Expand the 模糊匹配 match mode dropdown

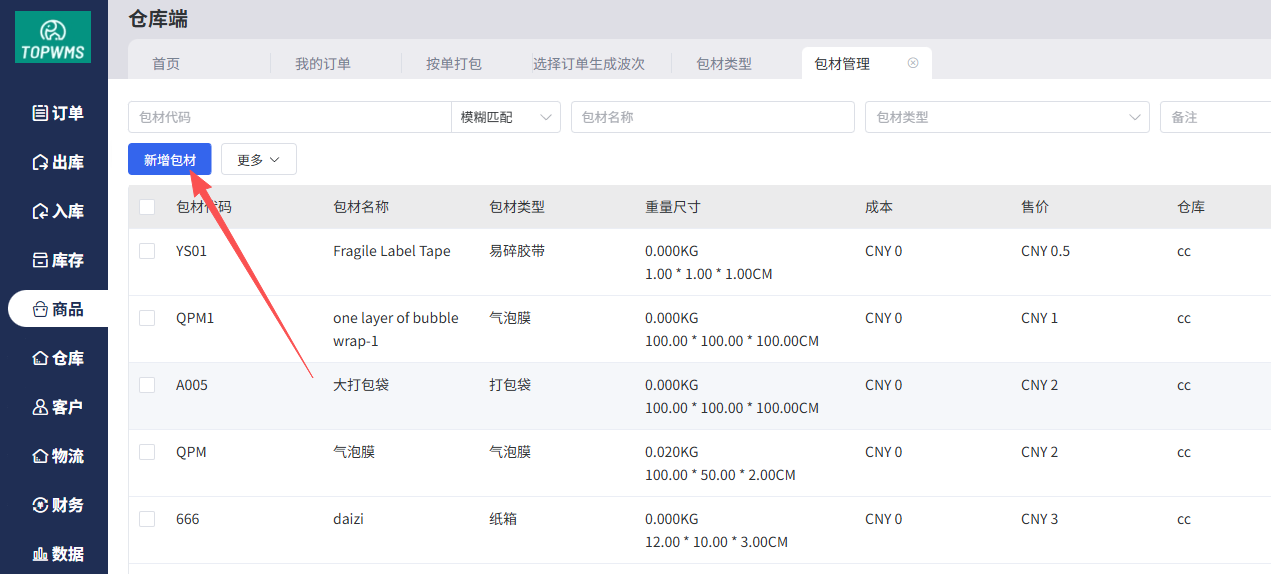(506, 117)
